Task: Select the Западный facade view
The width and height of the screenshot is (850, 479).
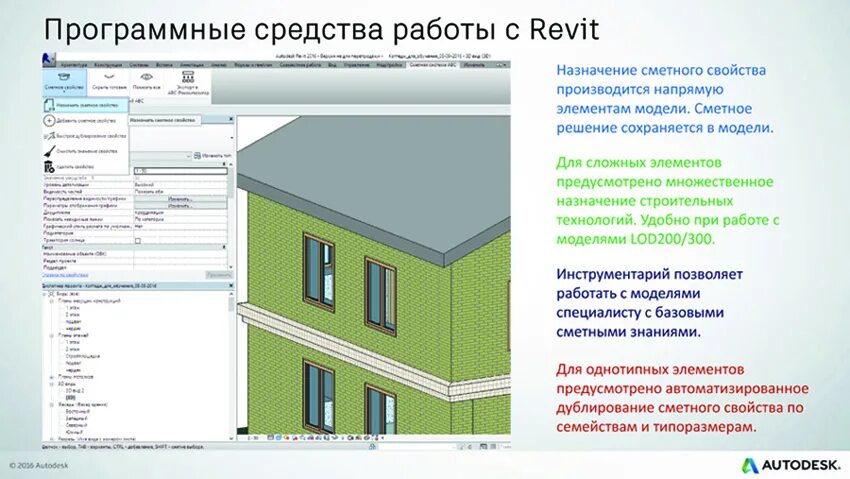Action: pyautogui.click(x=76, y=418)
